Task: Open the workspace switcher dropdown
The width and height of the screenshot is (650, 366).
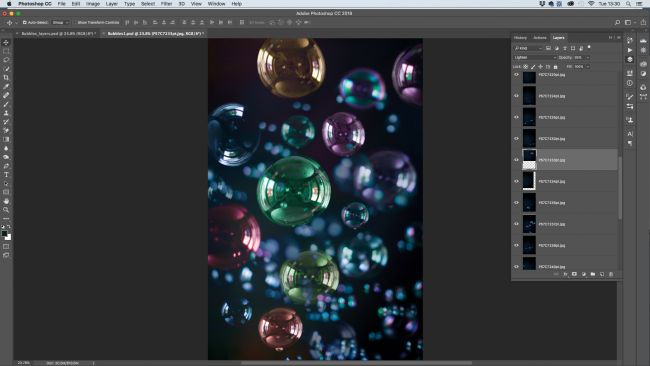Action: (630, 22)
